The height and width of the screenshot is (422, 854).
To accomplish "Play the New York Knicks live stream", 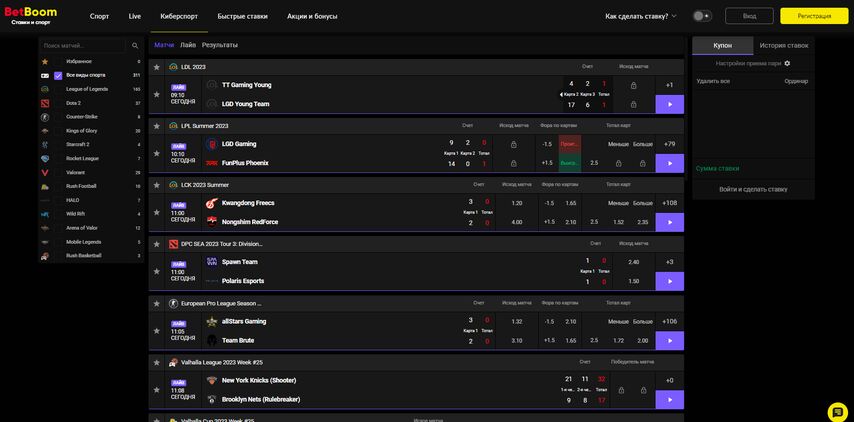I will point(669,399).
